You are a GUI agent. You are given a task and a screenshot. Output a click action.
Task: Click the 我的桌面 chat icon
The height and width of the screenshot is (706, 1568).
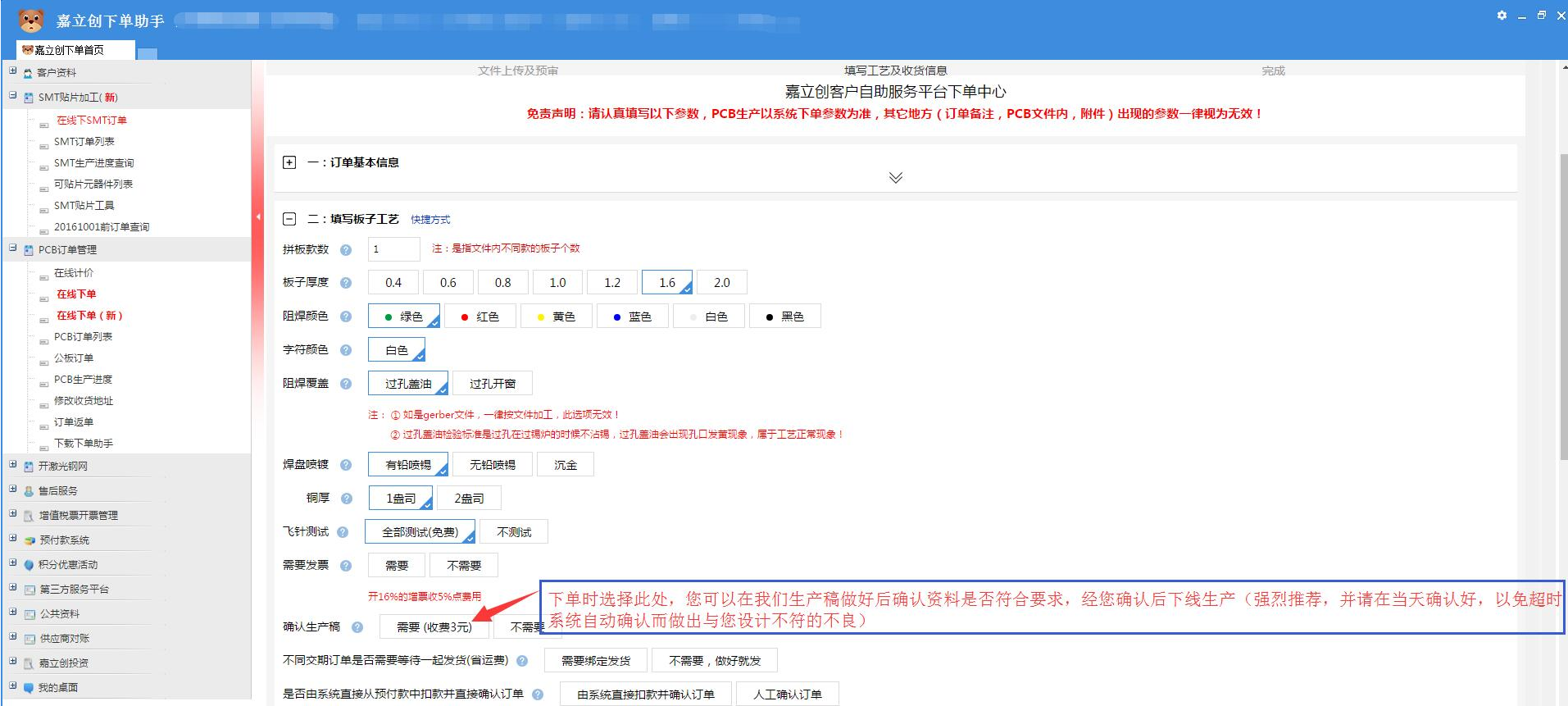tap(29, 688)
